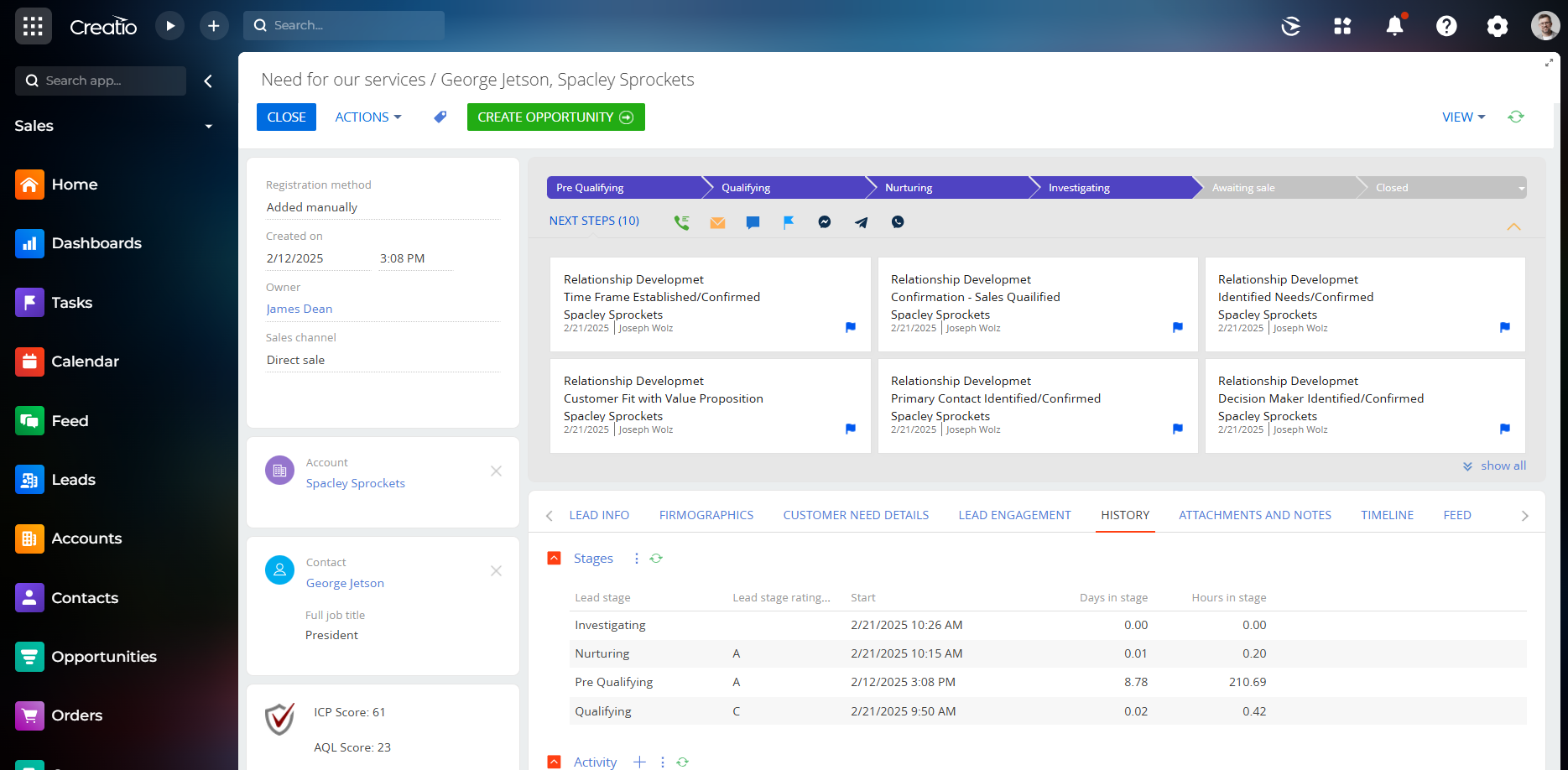
Task: Open Calendar section
Action: coord(67,362)
